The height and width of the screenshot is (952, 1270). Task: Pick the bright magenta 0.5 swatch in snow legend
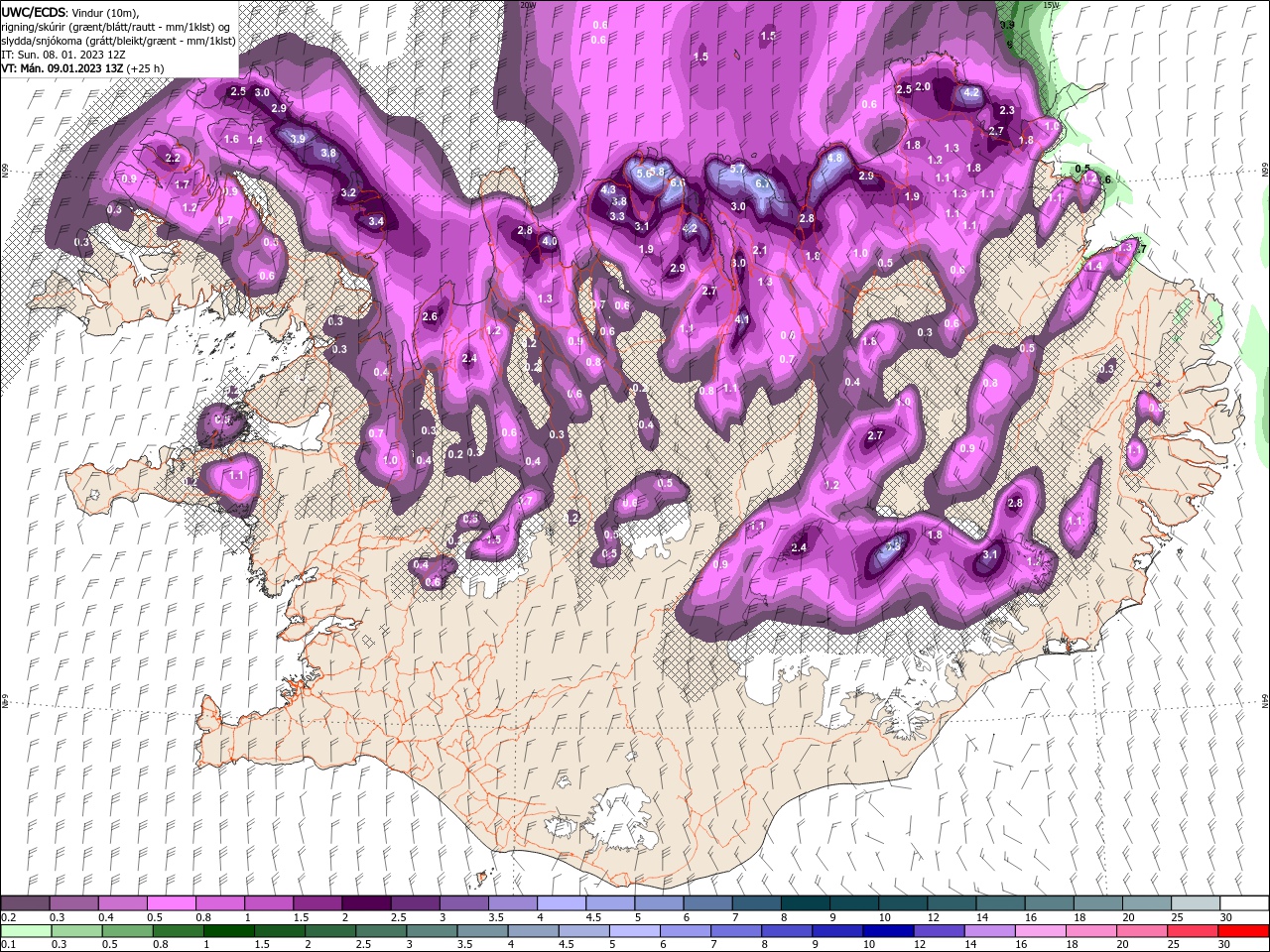coord(172,902)
